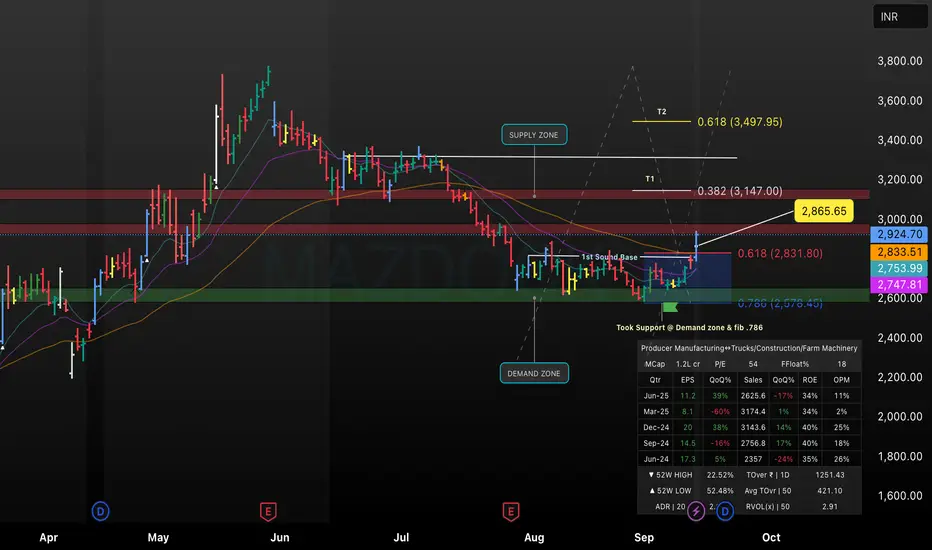This screenshot has width=932, height=550.
Task: Open the INR currency selector
Action: [899, 17]
